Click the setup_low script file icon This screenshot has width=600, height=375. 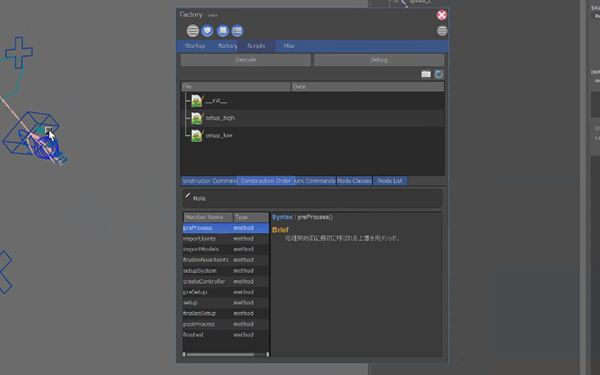[x=197, y=135]
